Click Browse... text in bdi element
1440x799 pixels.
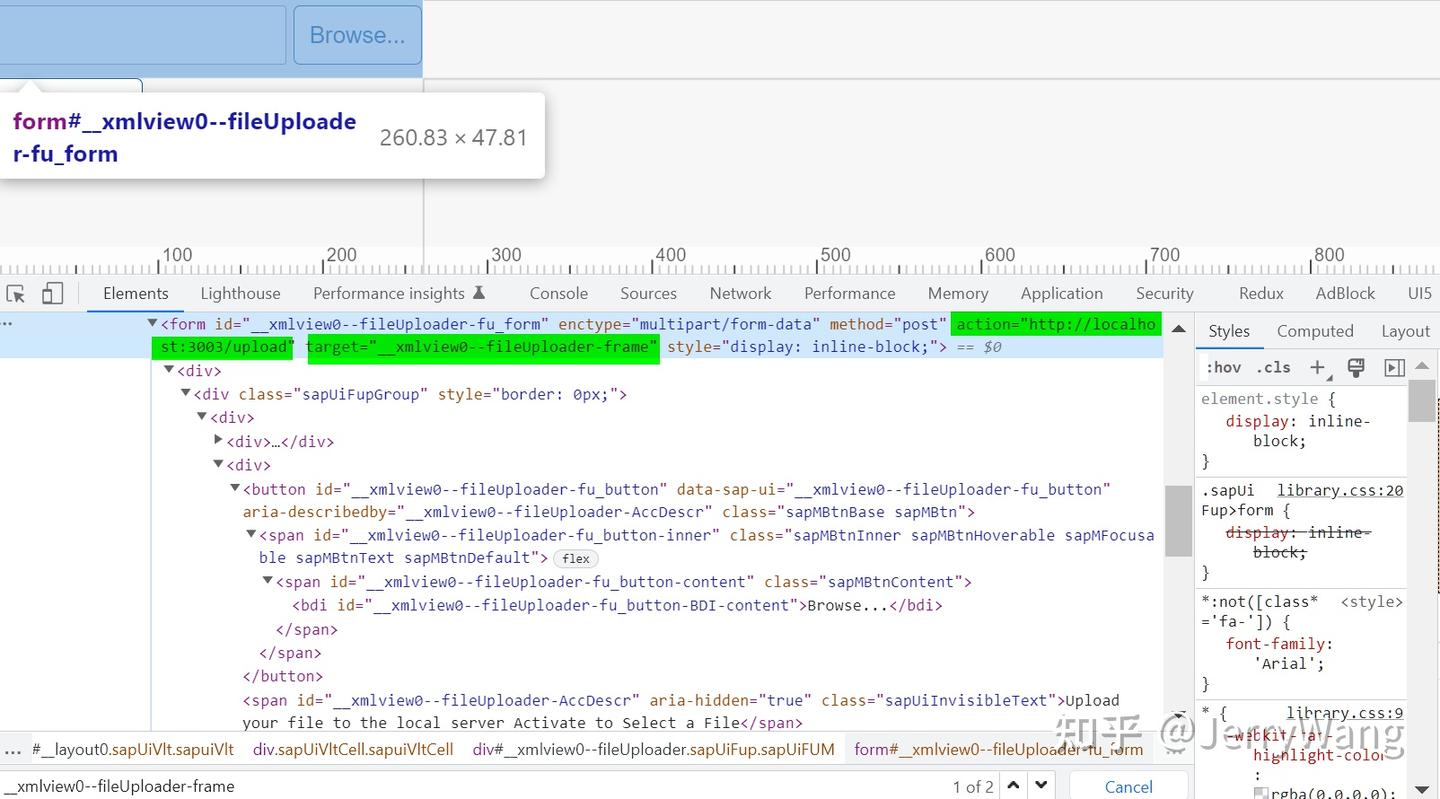pyautogui.click(x=847, y=605)
